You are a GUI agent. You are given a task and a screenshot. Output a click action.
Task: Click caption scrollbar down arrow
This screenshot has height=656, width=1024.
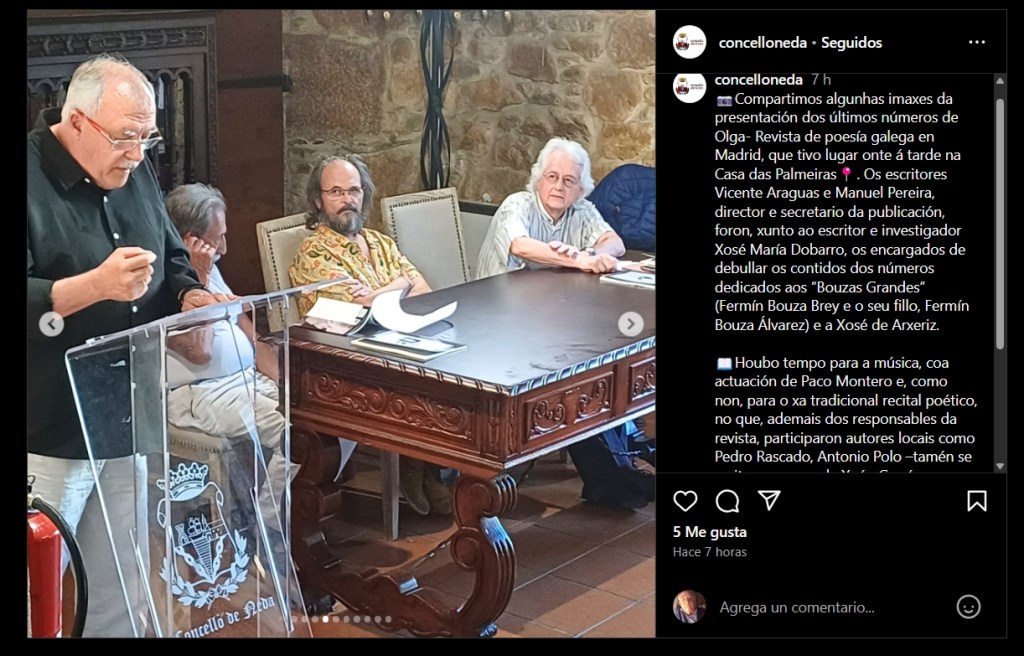pos(999,467)
